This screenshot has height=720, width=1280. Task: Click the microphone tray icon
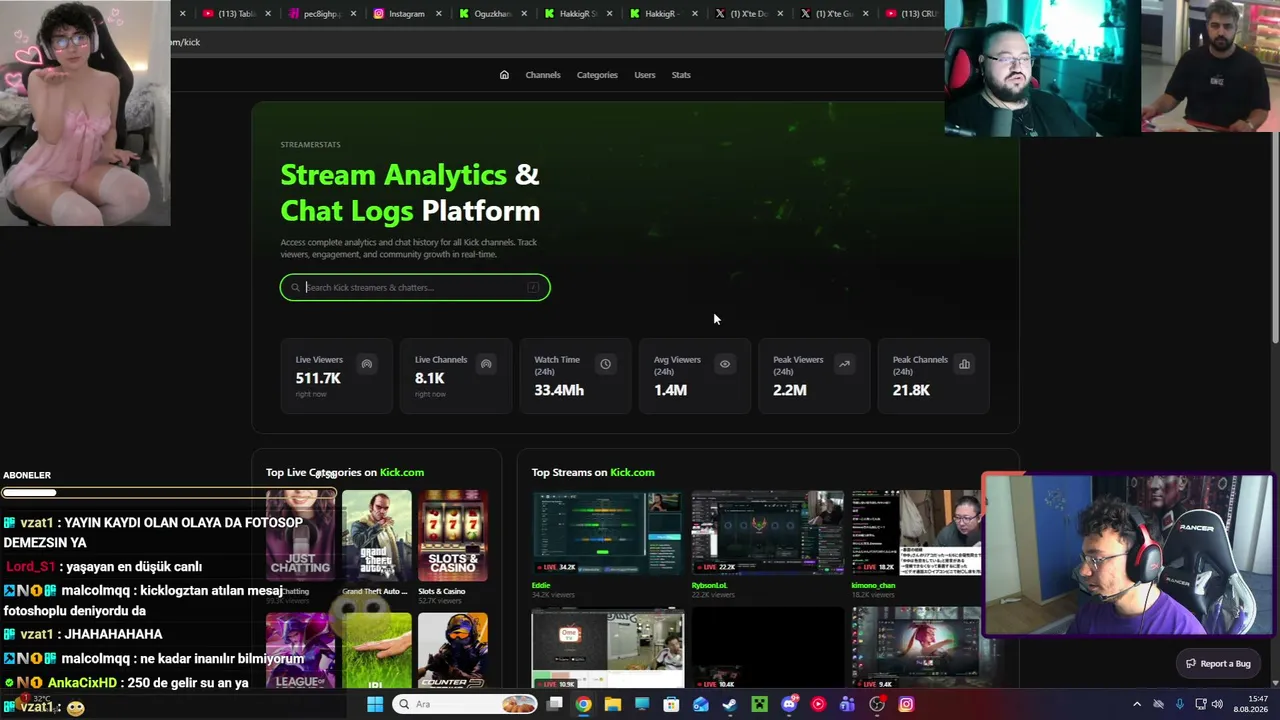[x=1180, y=704]
